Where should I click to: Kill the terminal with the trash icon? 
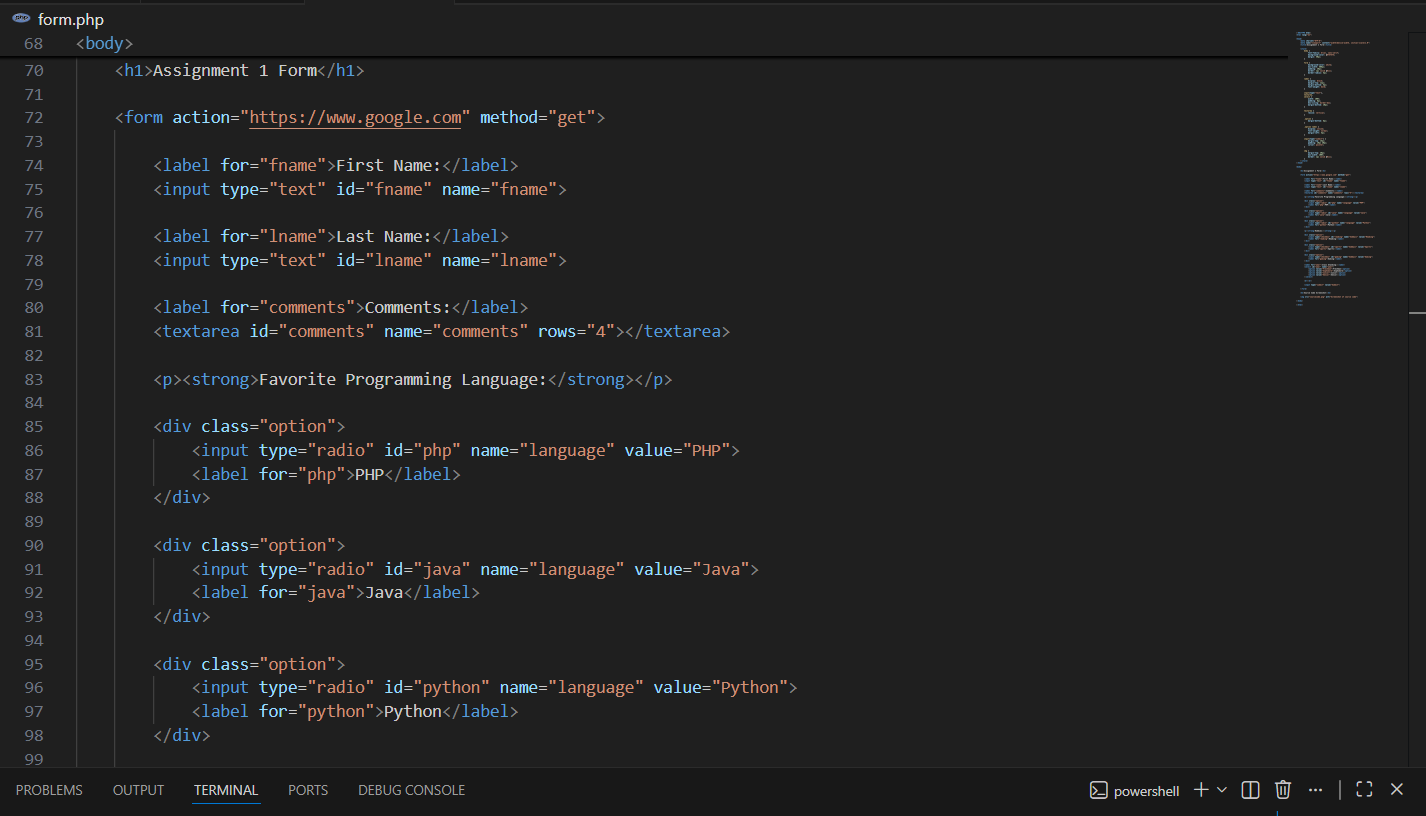(x=1283, y=790)
